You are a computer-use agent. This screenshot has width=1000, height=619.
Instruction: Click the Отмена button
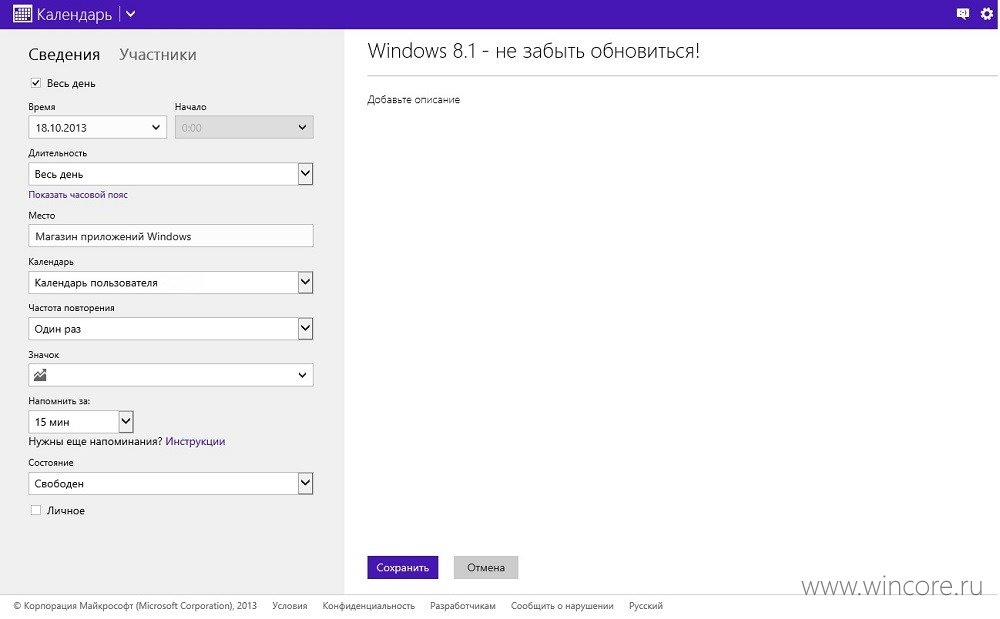(x=486, y=567)
